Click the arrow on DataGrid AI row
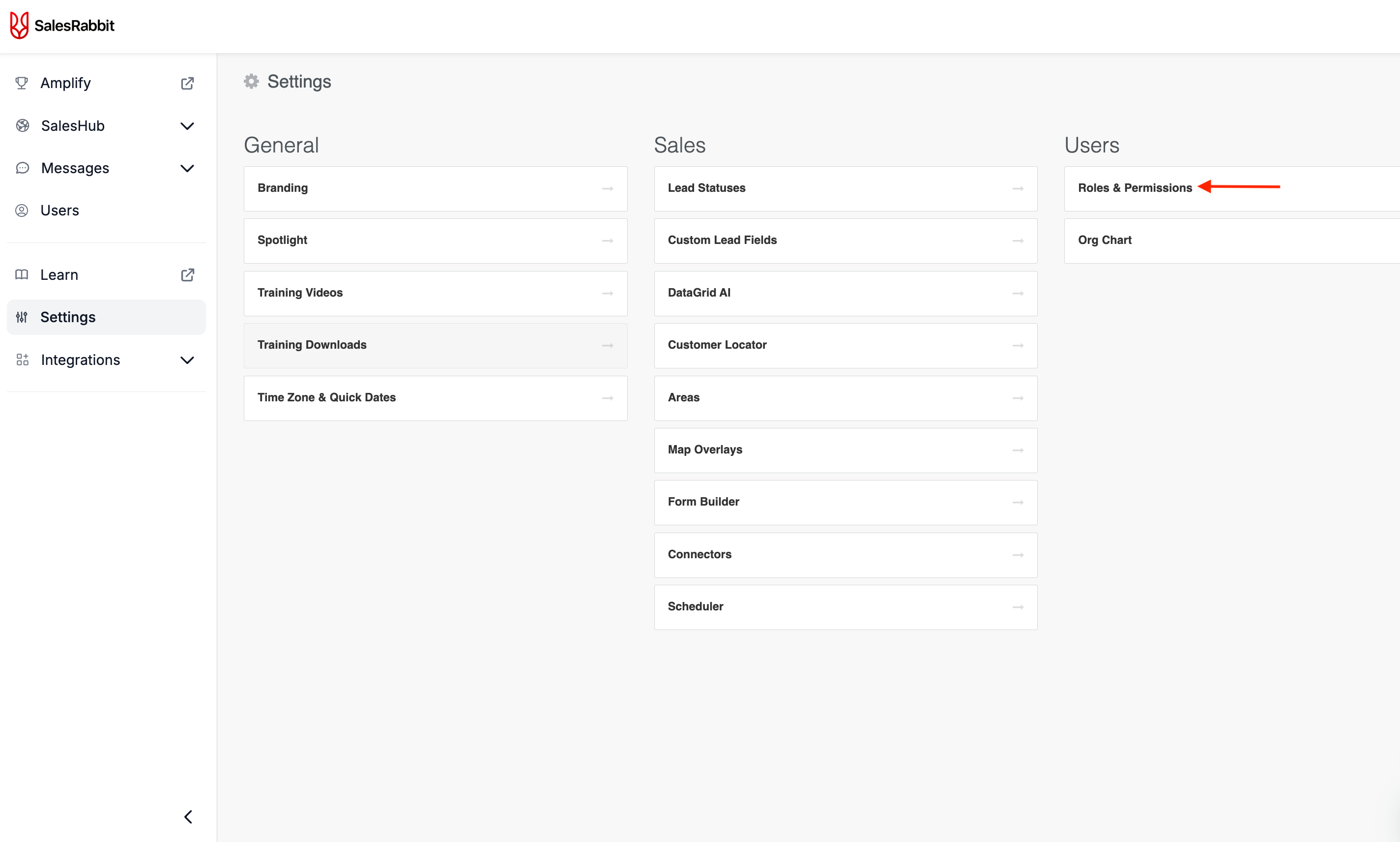The height and width of the screenshot is (842, 1400). pos(1018,293)
